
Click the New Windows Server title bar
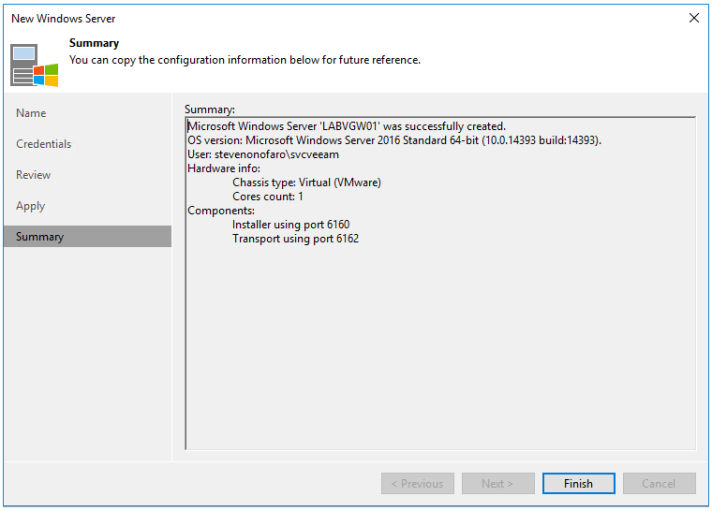(300, 18)
